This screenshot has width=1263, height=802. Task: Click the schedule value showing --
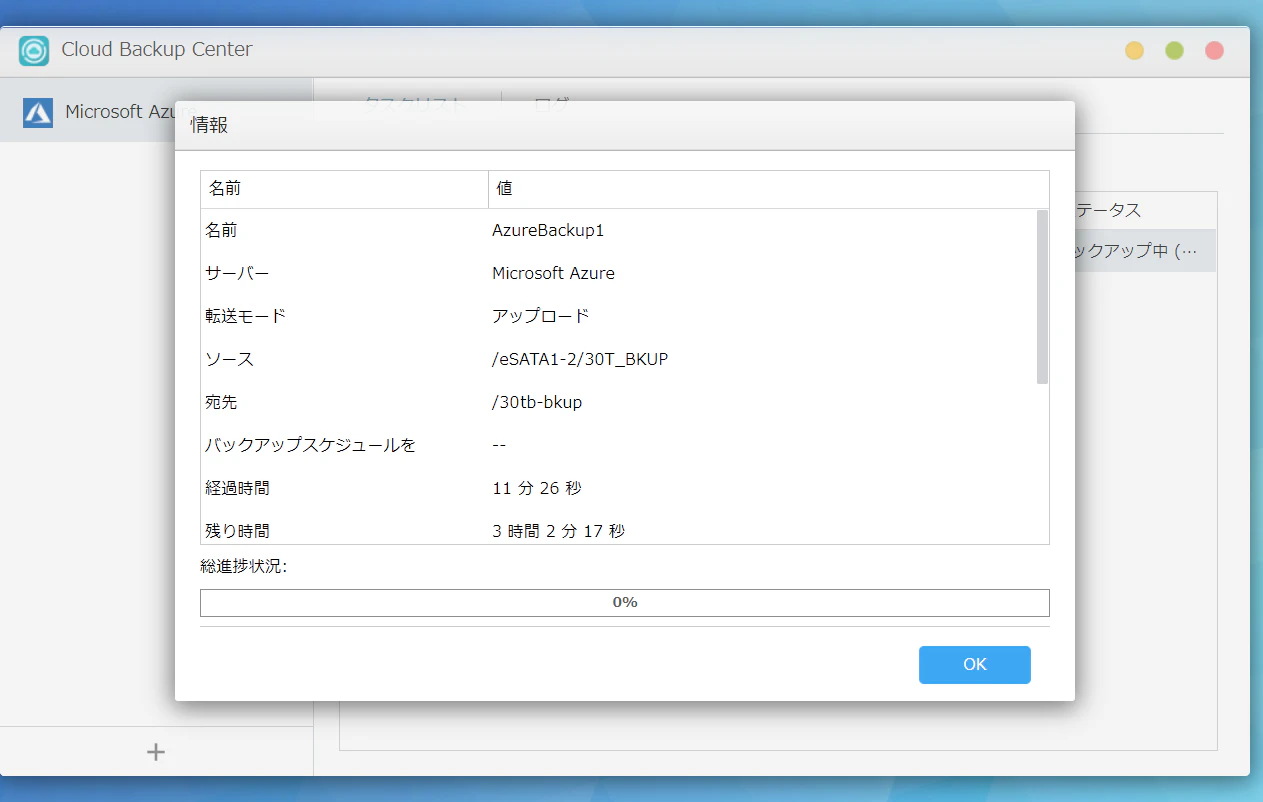pyautogui.click(x=499, y=445)
